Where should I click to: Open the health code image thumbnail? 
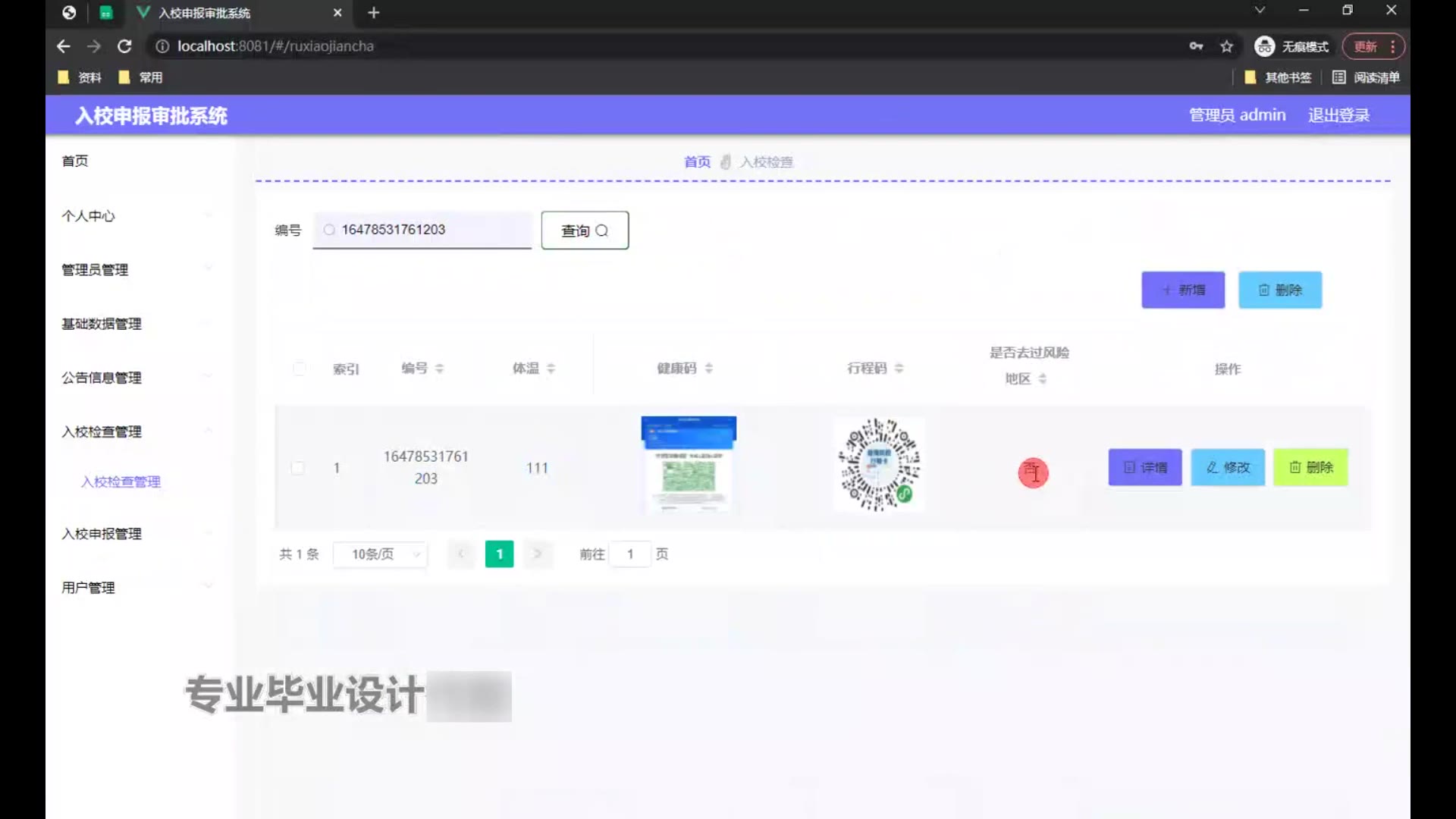click(x=689, y=464)
